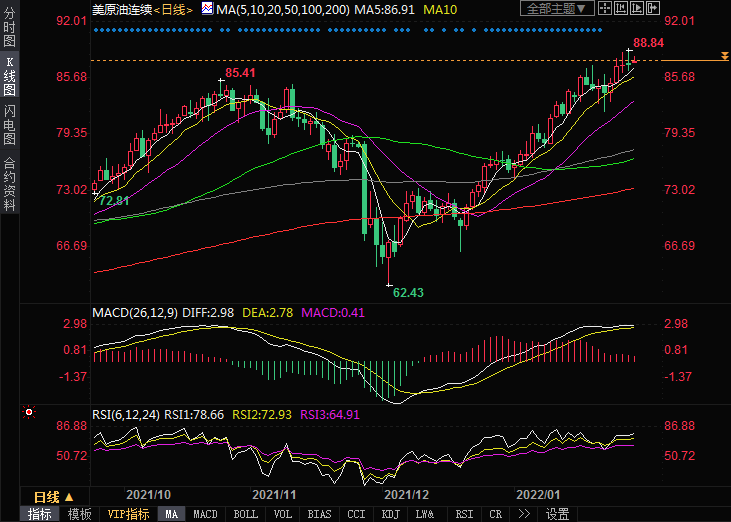
Task: Open 合约资料 side tab
Action: [x=10, y=184]
